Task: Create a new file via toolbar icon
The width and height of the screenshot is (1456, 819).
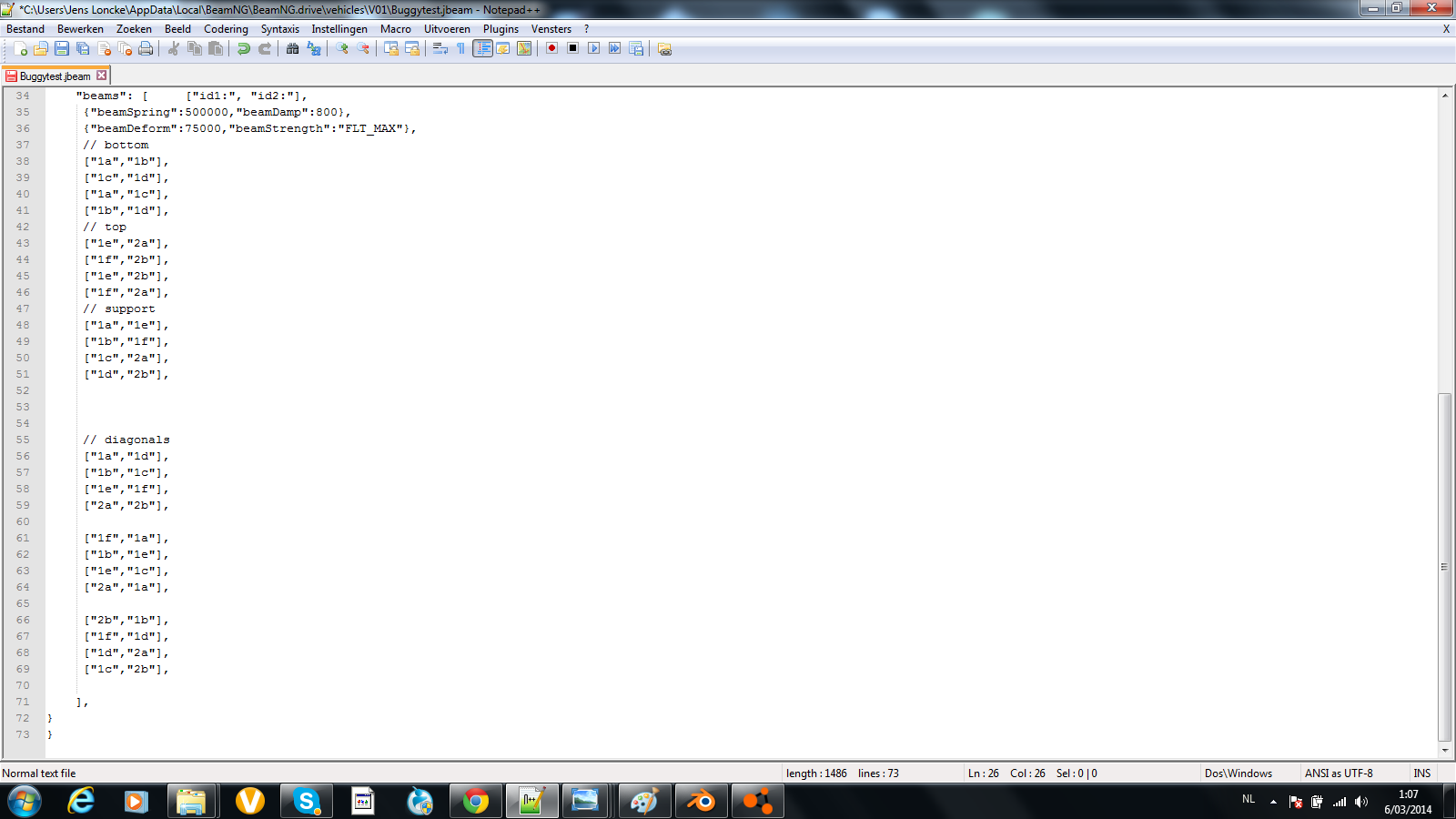Action: tap(20, 49)
